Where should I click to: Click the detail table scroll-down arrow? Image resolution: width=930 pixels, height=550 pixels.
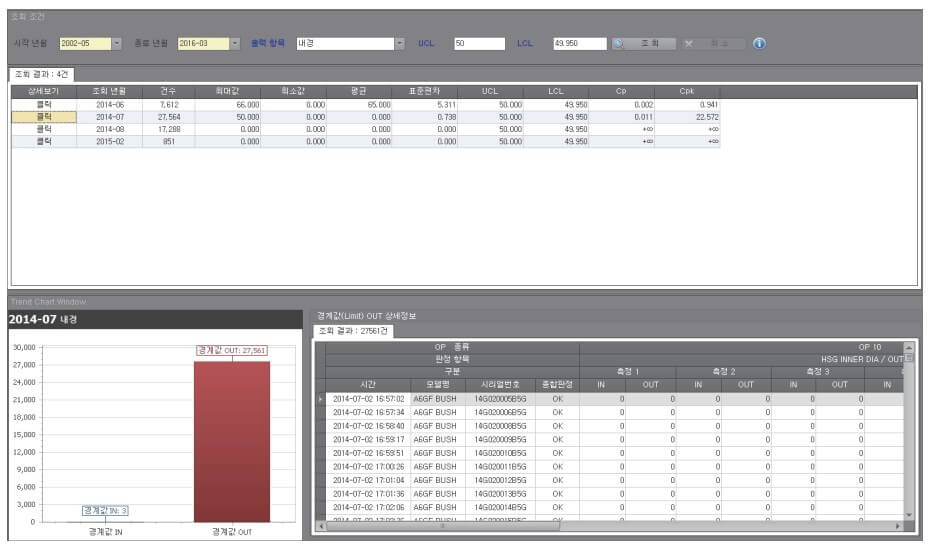coord(909,514)
